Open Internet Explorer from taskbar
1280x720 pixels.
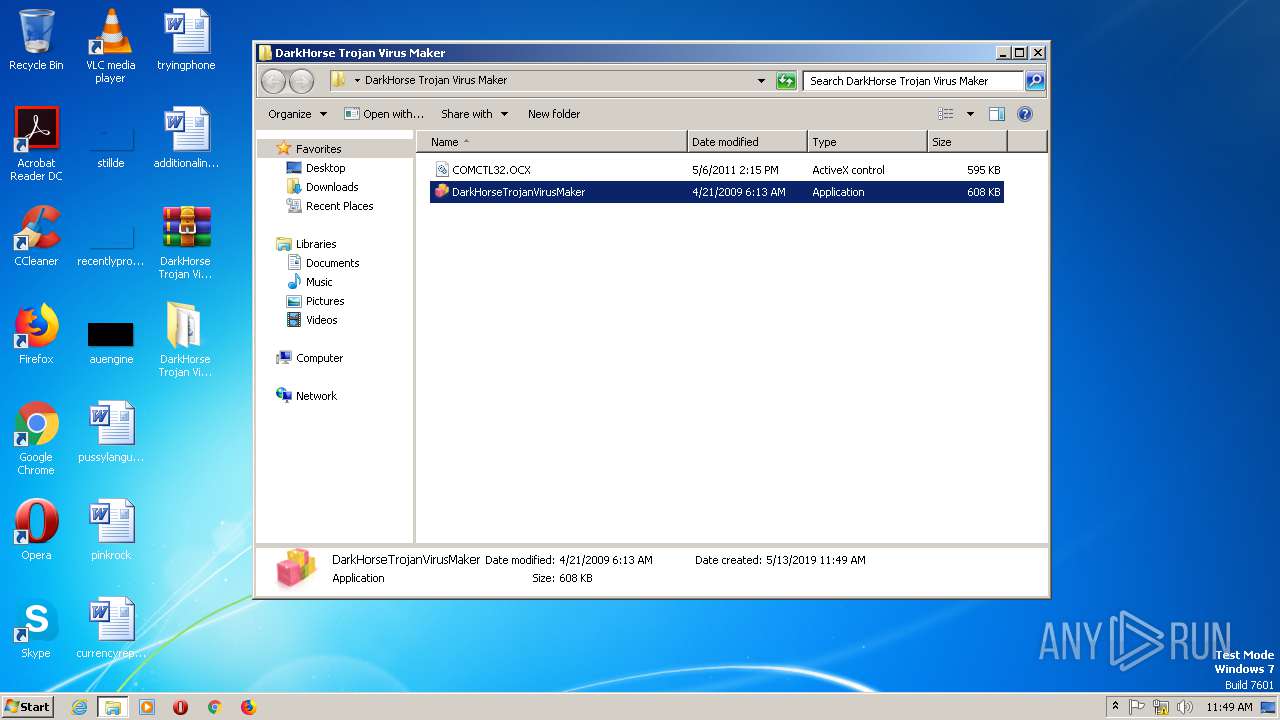click(79, 707)
